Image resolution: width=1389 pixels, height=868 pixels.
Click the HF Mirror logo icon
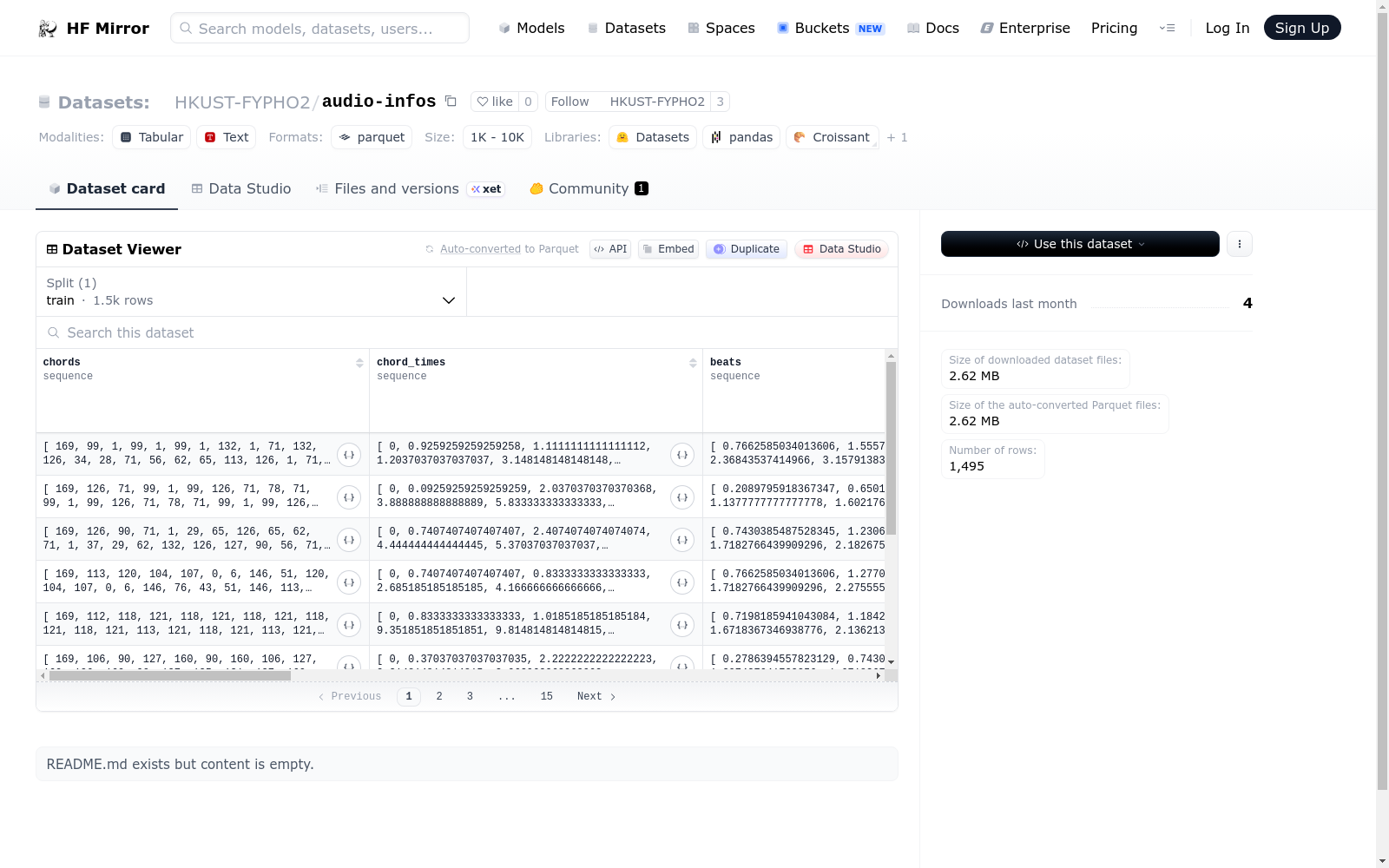pos(48,29)
